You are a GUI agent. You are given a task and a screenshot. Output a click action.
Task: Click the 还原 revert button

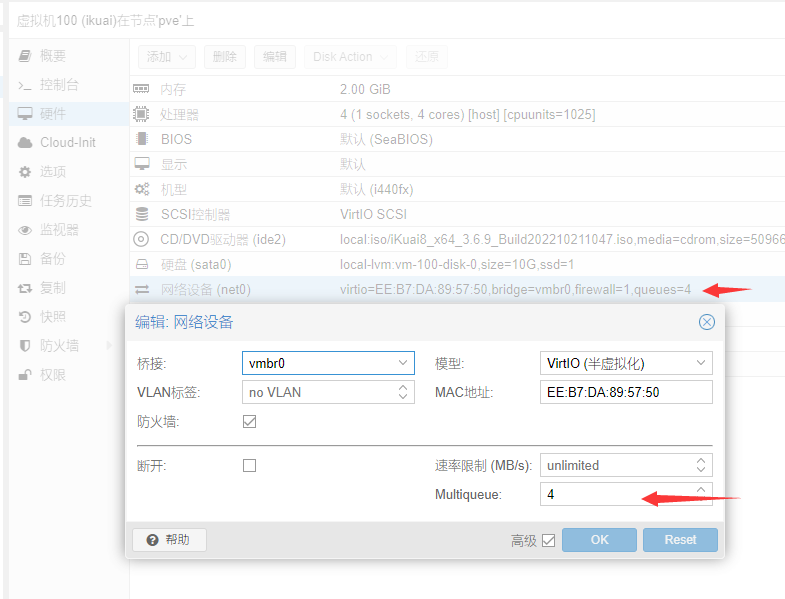(x=427, y=57)
